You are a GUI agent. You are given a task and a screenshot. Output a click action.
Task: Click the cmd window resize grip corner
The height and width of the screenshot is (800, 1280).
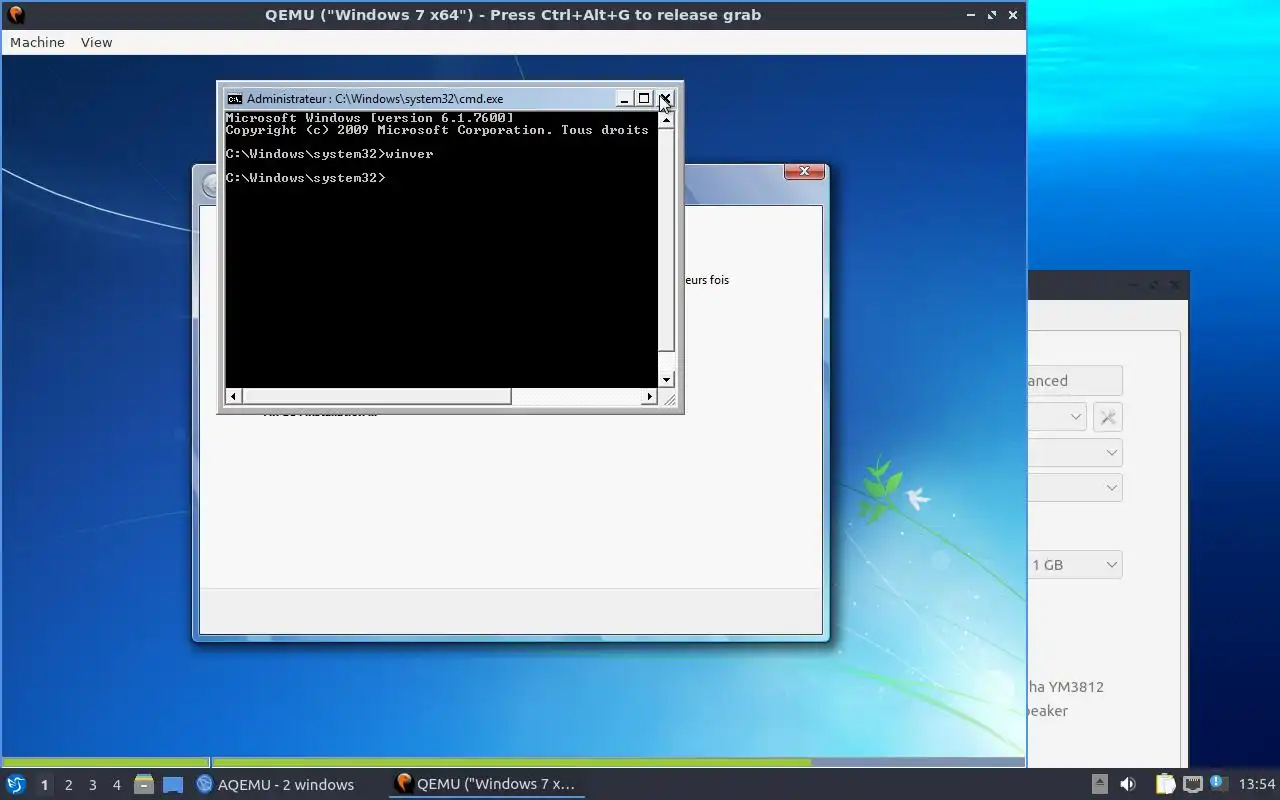click(668, 399)
